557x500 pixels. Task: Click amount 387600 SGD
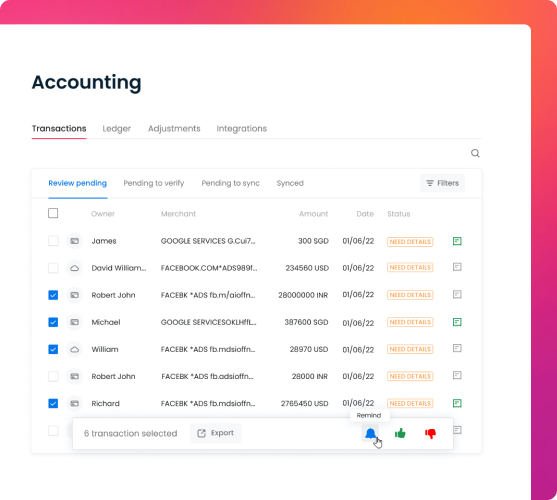coord(306,322)
